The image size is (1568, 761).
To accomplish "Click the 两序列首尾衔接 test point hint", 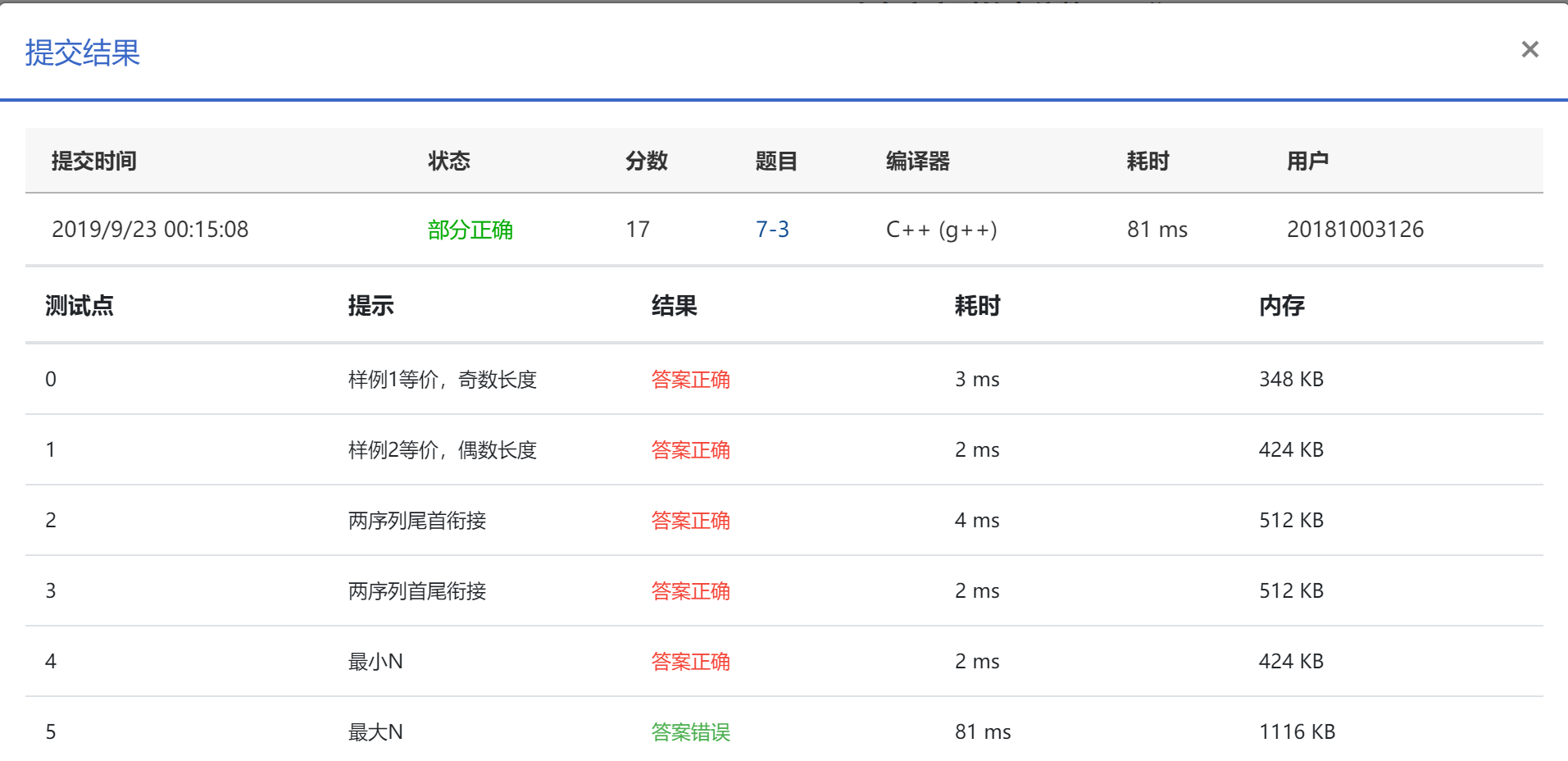I will click(416, 591).
